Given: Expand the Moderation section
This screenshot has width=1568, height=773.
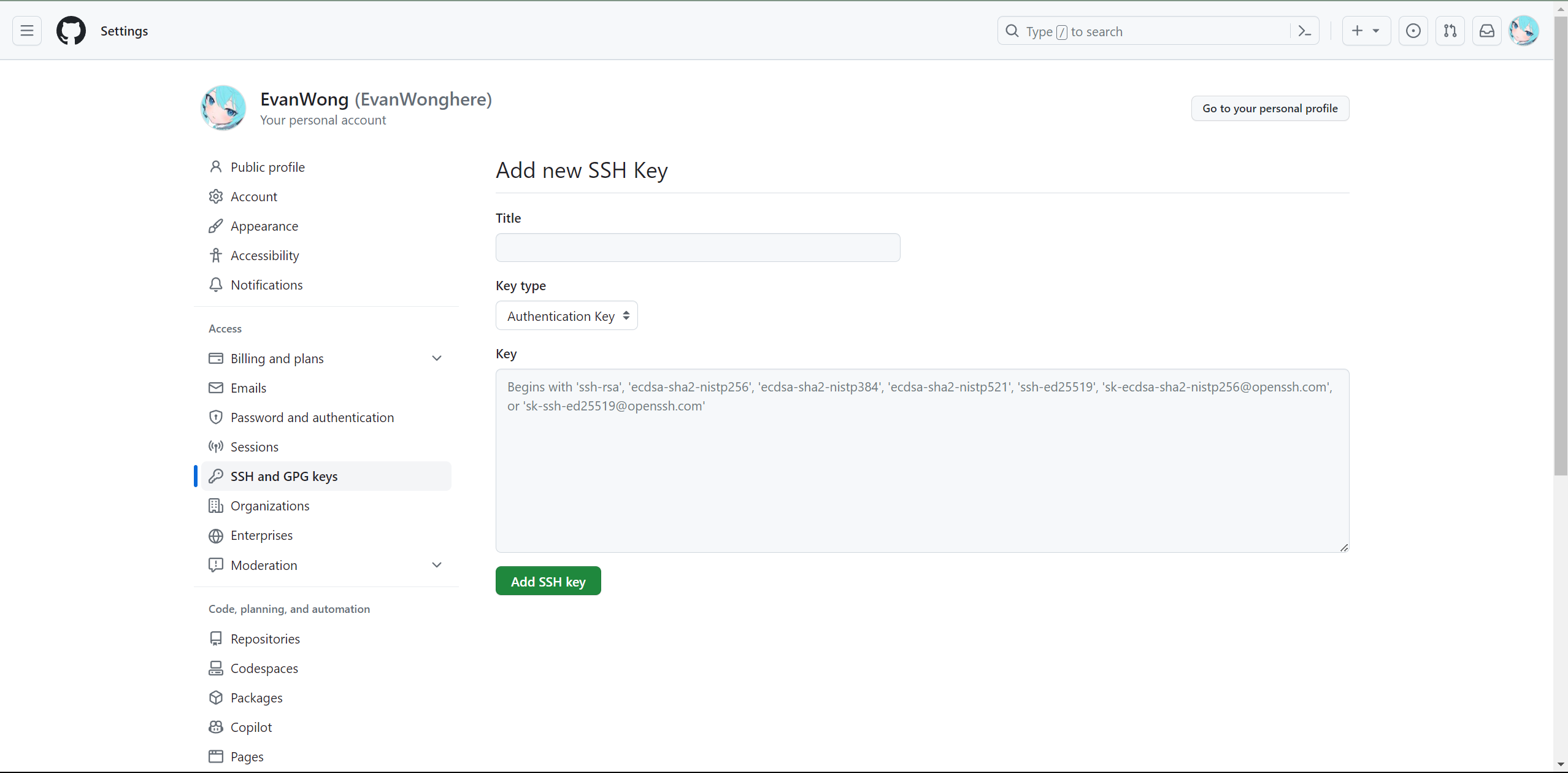Looking at the screenshot, I should click(x=437, y=565).
